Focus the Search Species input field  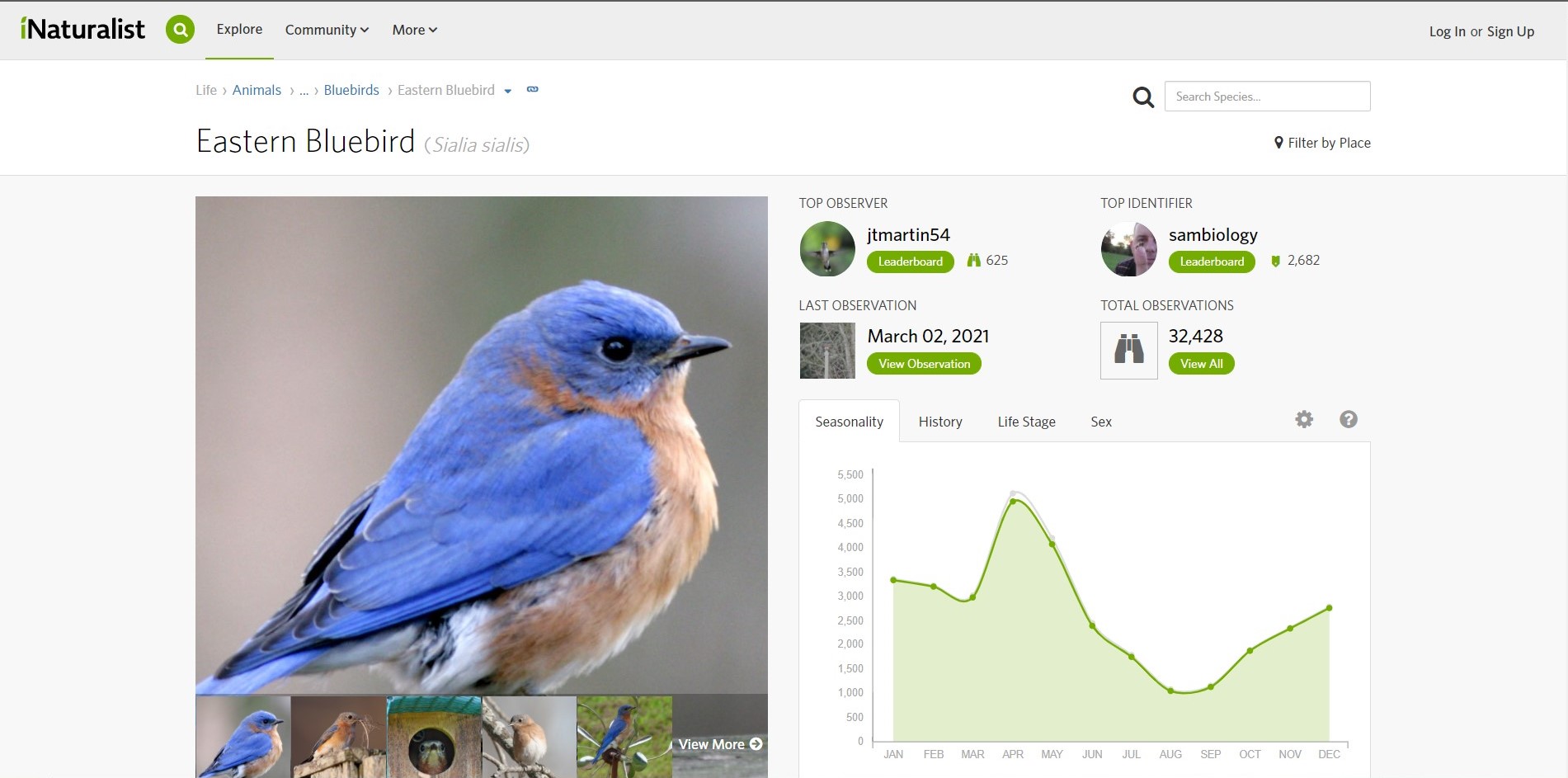[x=1267, y=97]
